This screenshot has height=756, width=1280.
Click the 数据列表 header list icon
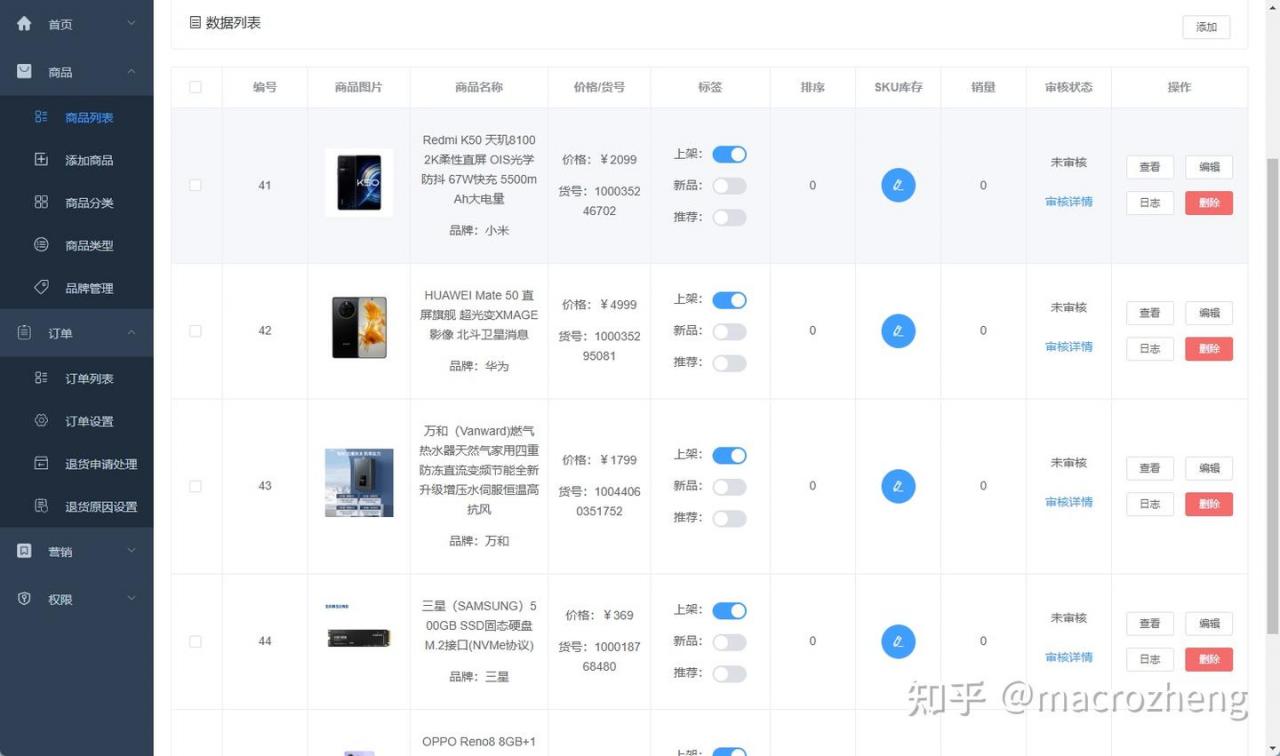tap(194, 22)
